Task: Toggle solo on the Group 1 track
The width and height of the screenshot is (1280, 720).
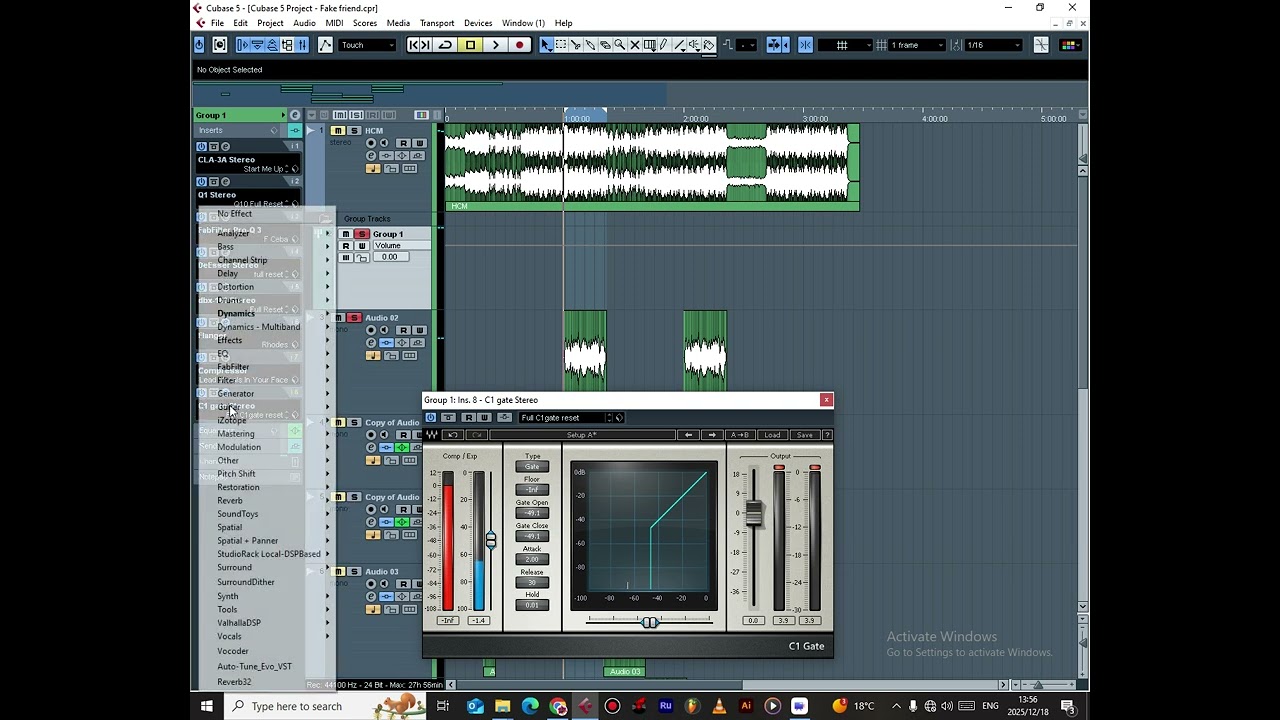Action: point(362,234)
